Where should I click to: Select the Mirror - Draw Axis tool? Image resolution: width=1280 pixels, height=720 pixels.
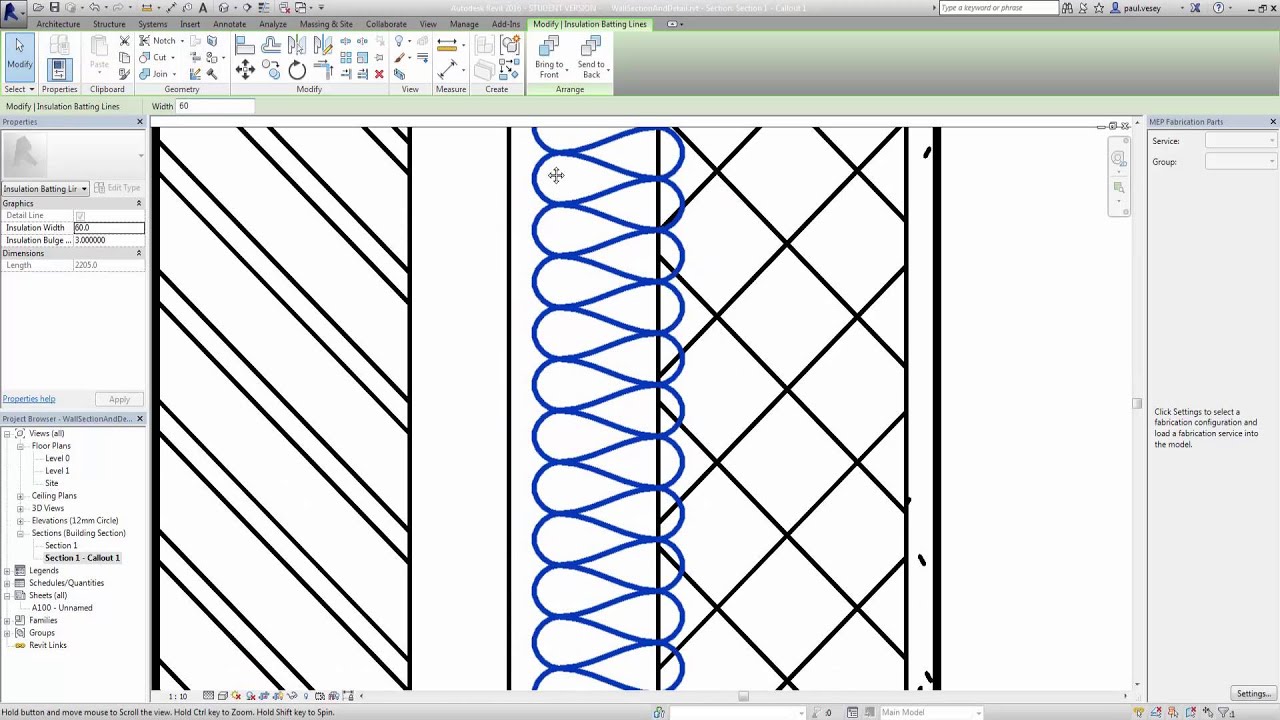[x=322, y=45]
